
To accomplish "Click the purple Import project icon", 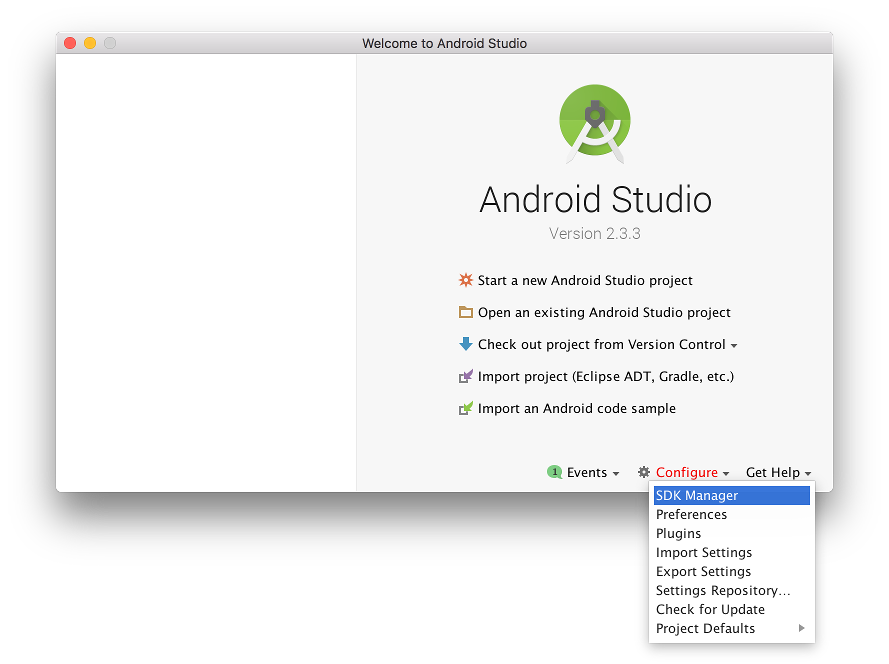I will [x=465, y=377].
